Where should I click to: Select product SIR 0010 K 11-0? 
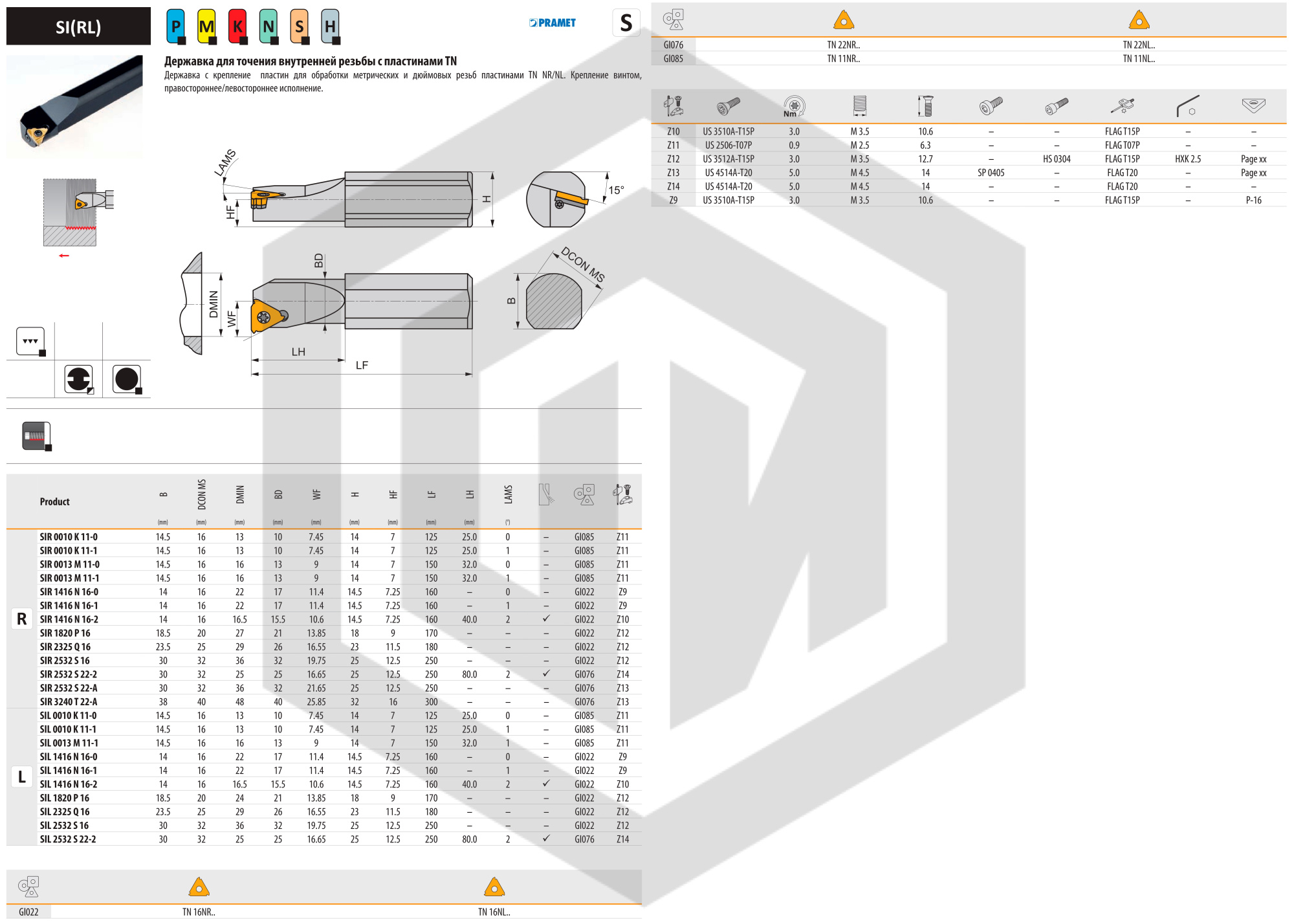[69, 537]
